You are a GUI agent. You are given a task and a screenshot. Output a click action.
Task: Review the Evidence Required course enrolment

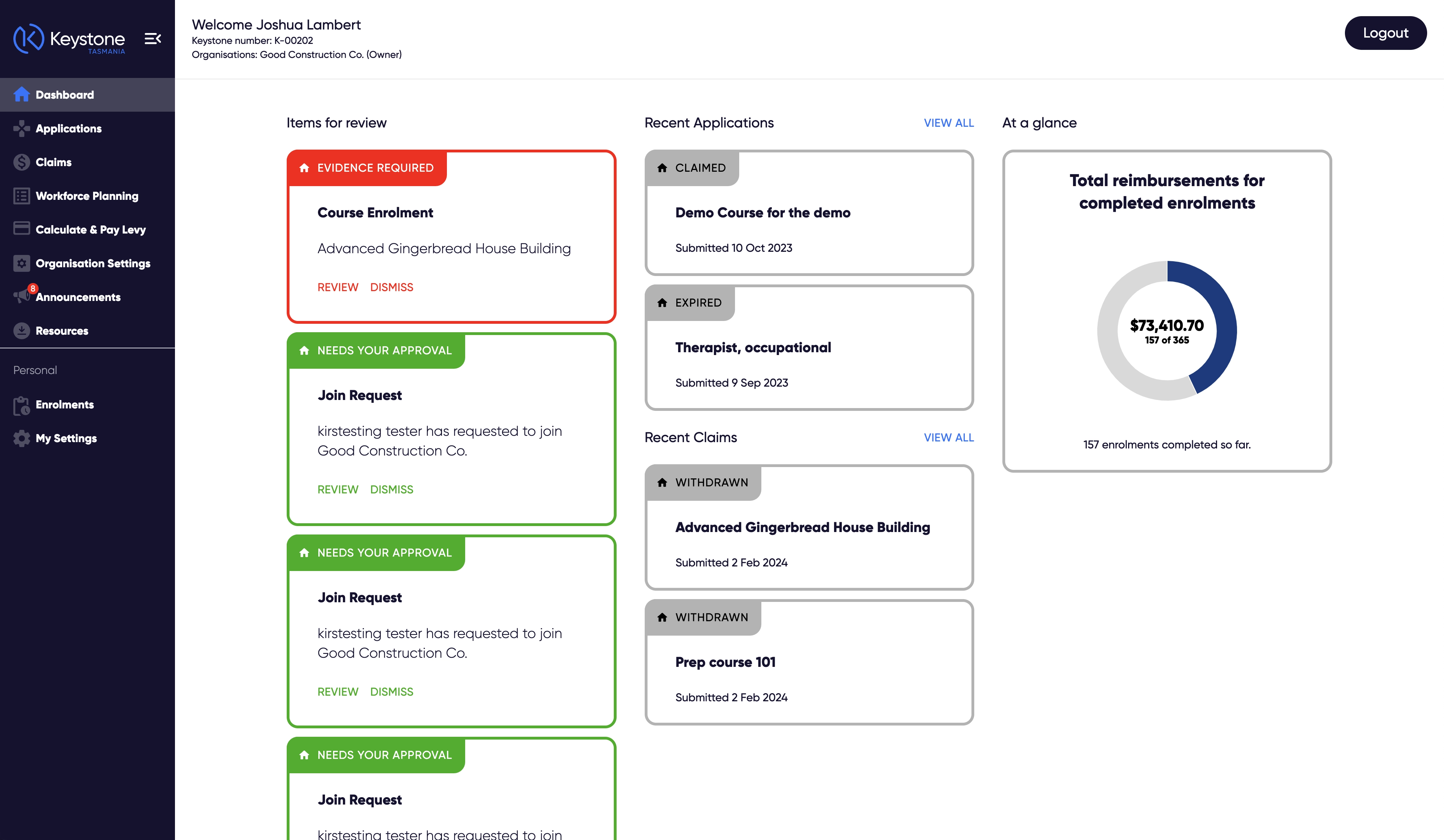(338, 288)
